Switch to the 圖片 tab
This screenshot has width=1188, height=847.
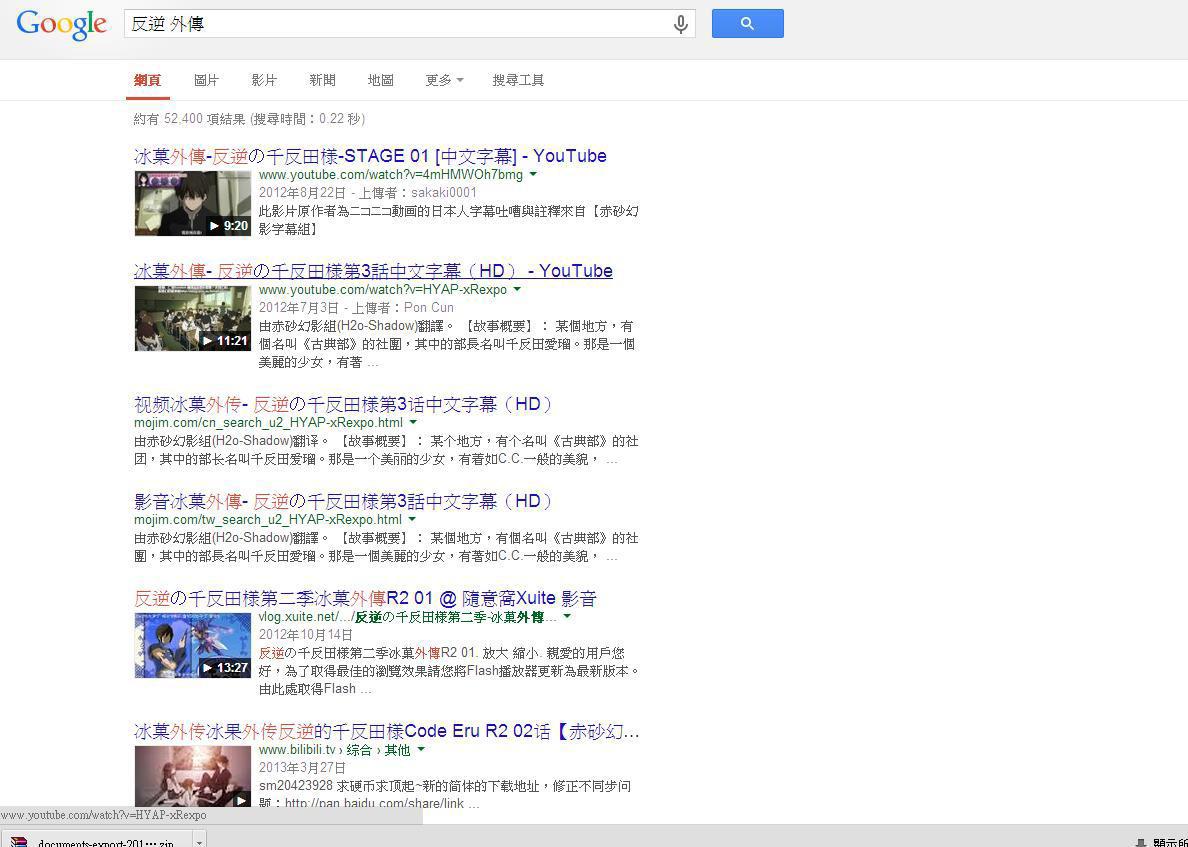(x=206, y=80)
